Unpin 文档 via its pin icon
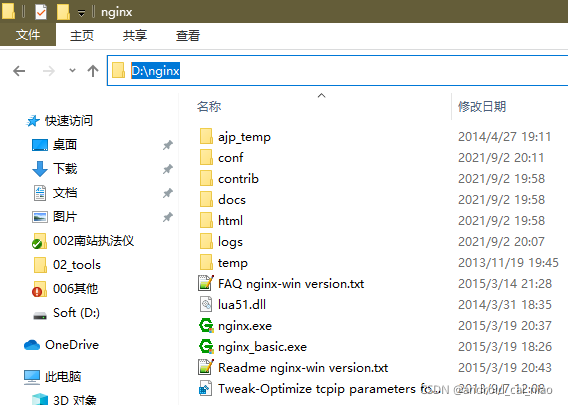 pos(167,193)
